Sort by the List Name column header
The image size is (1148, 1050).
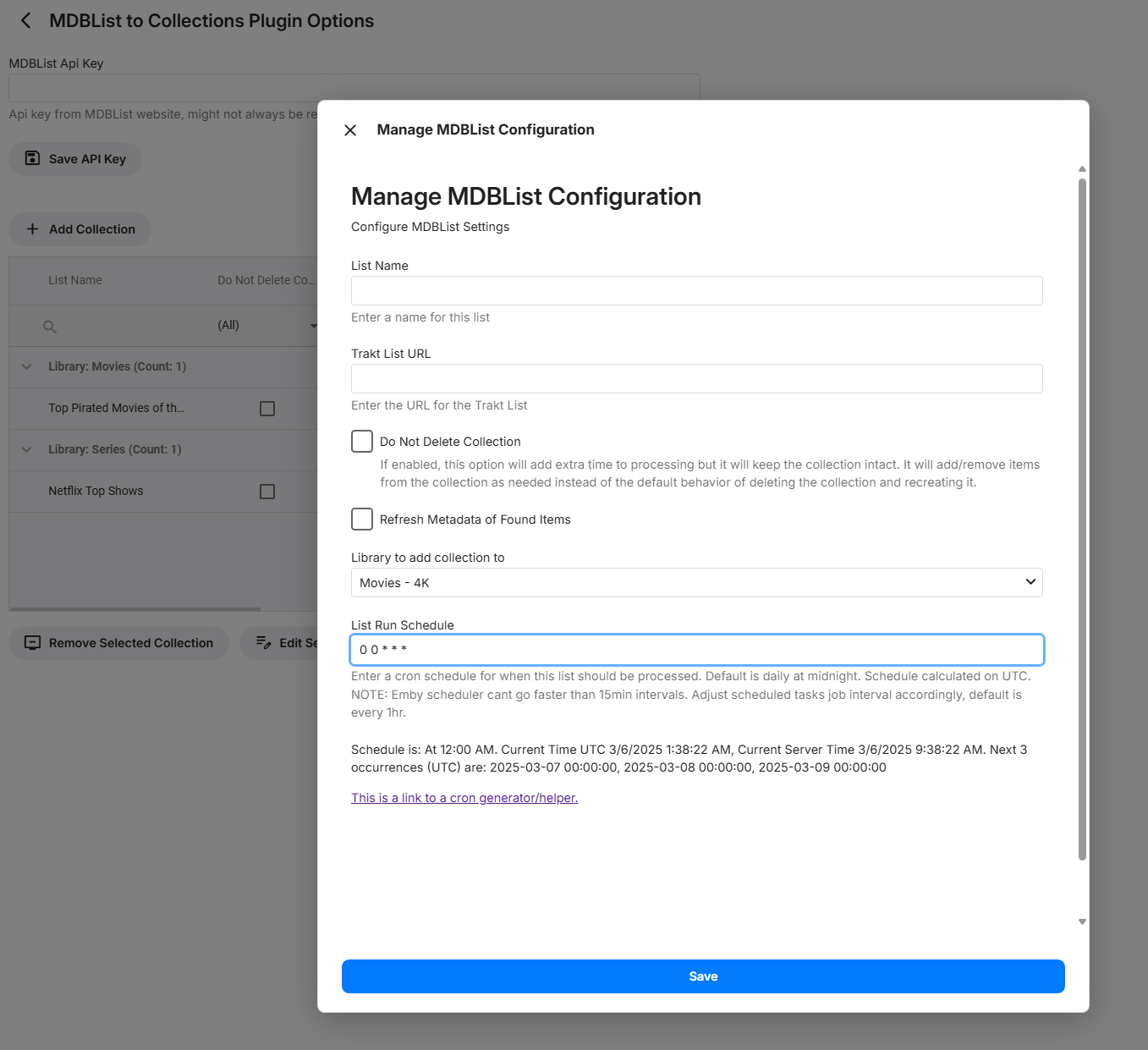(x=75, y=280)
